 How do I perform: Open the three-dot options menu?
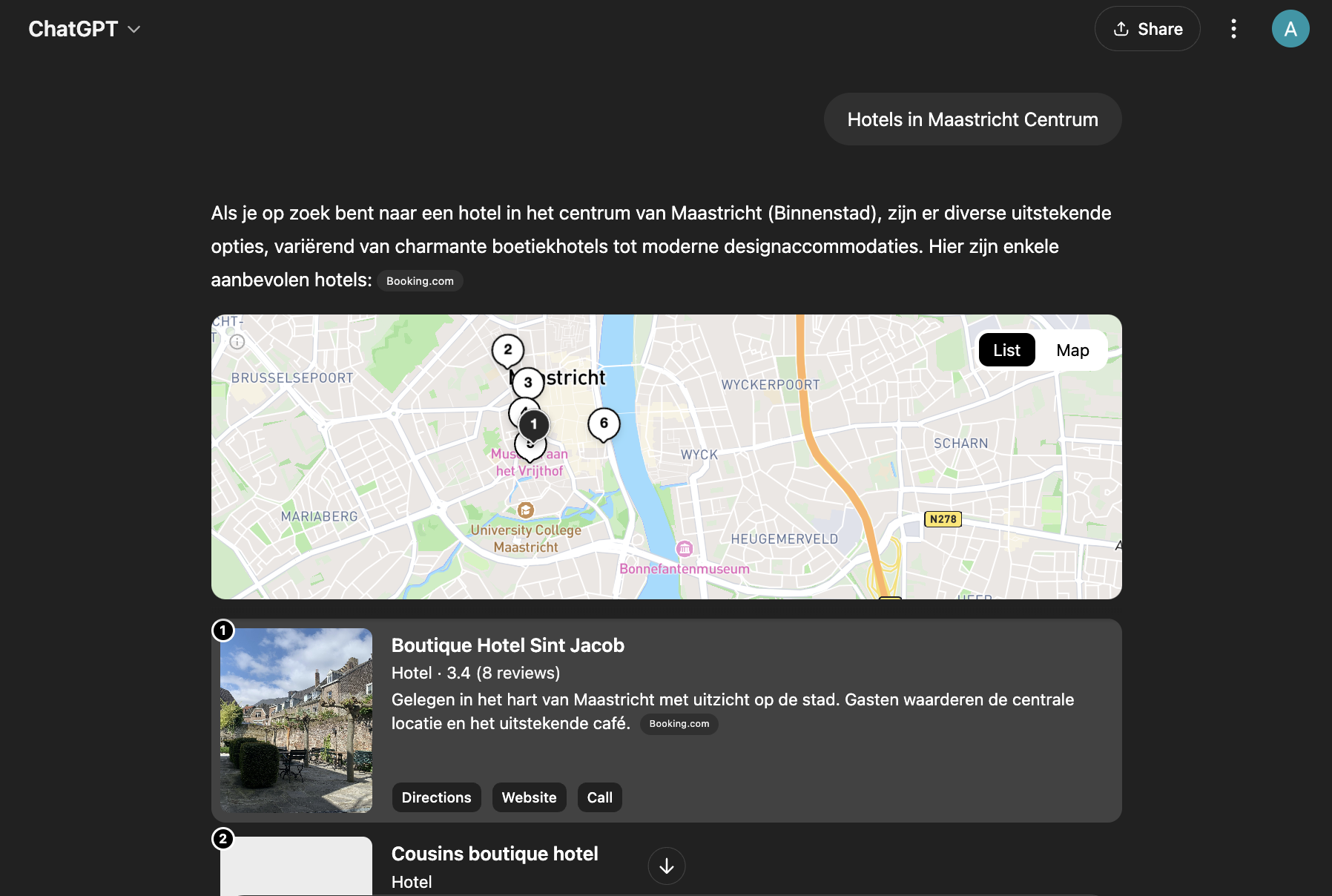[1233, 29]
